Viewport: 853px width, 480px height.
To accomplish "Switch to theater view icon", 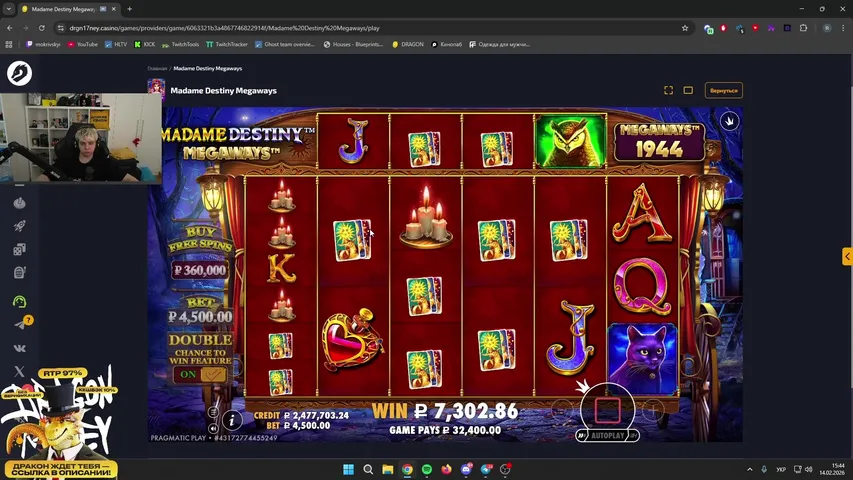I will (688, 90).
